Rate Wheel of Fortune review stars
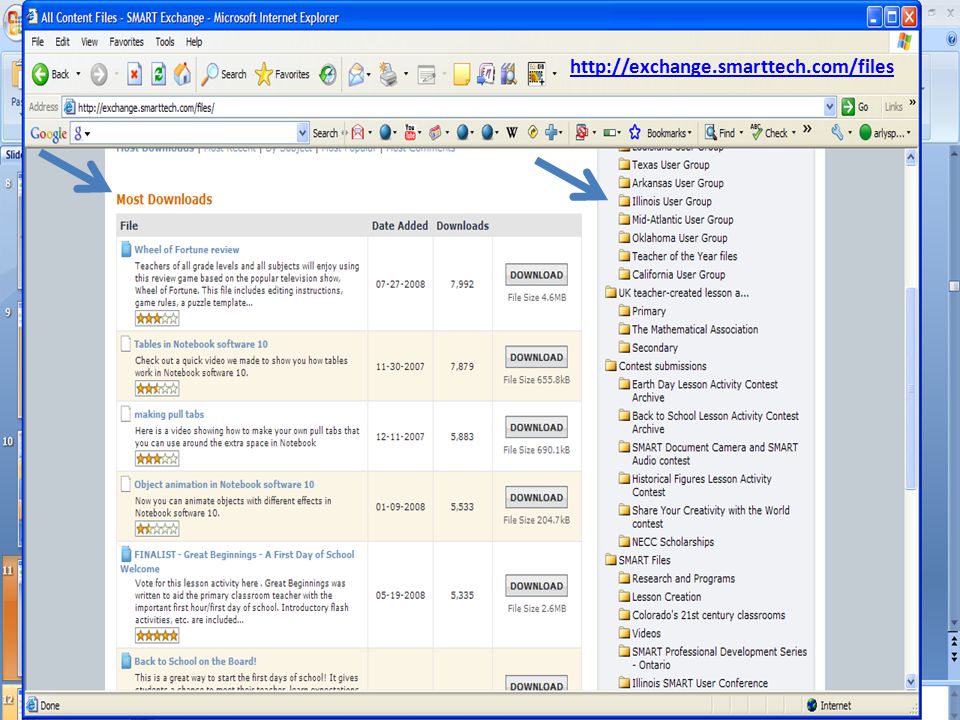 point(157,318)
